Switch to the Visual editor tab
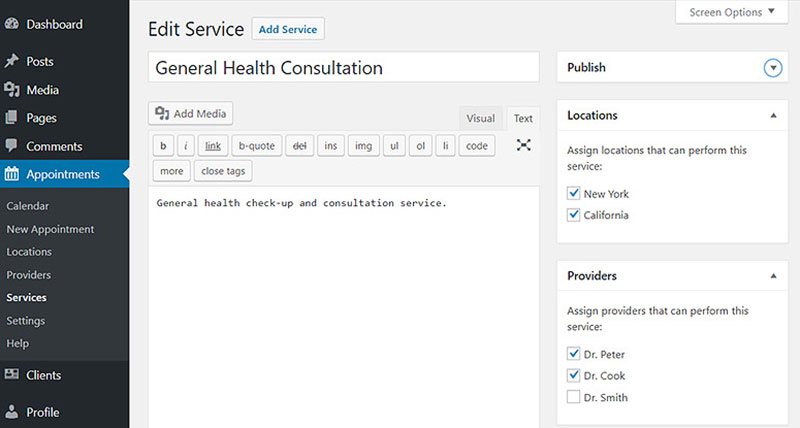 pyautogui.click(x=480, y=118)
